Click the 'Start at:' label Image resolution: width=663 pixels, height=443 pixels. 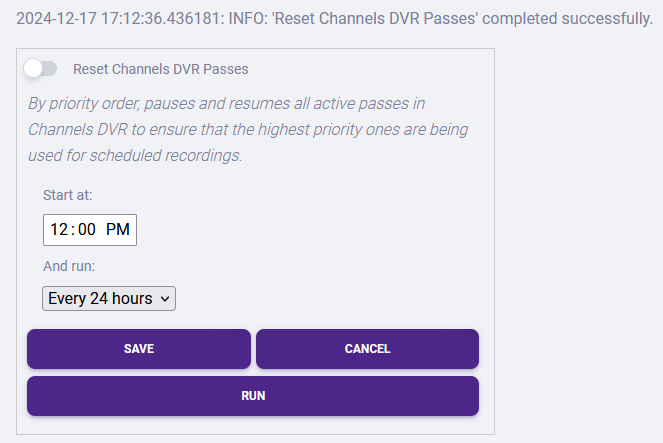pos(68,195)
